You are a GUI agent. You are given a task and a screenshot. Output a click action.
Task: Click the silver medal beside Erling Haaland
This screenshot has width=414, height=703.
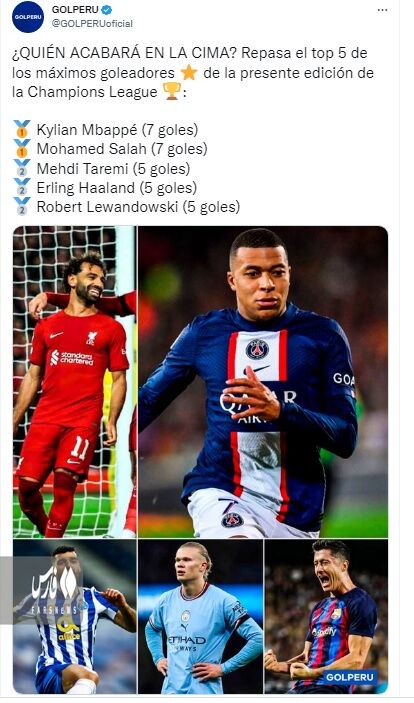coord(22,187)
